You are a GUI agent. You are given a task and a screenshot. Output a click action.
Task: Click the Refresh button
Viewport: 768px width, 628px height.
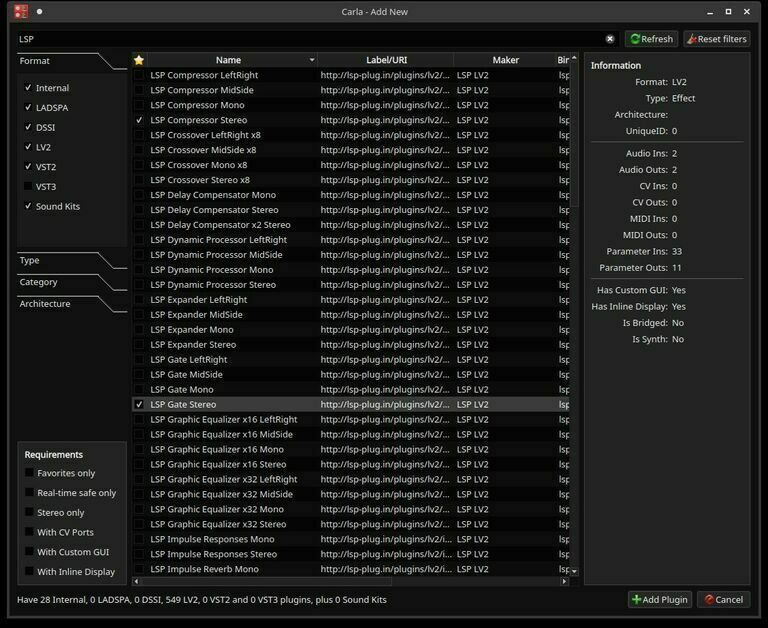coord(652,39)
